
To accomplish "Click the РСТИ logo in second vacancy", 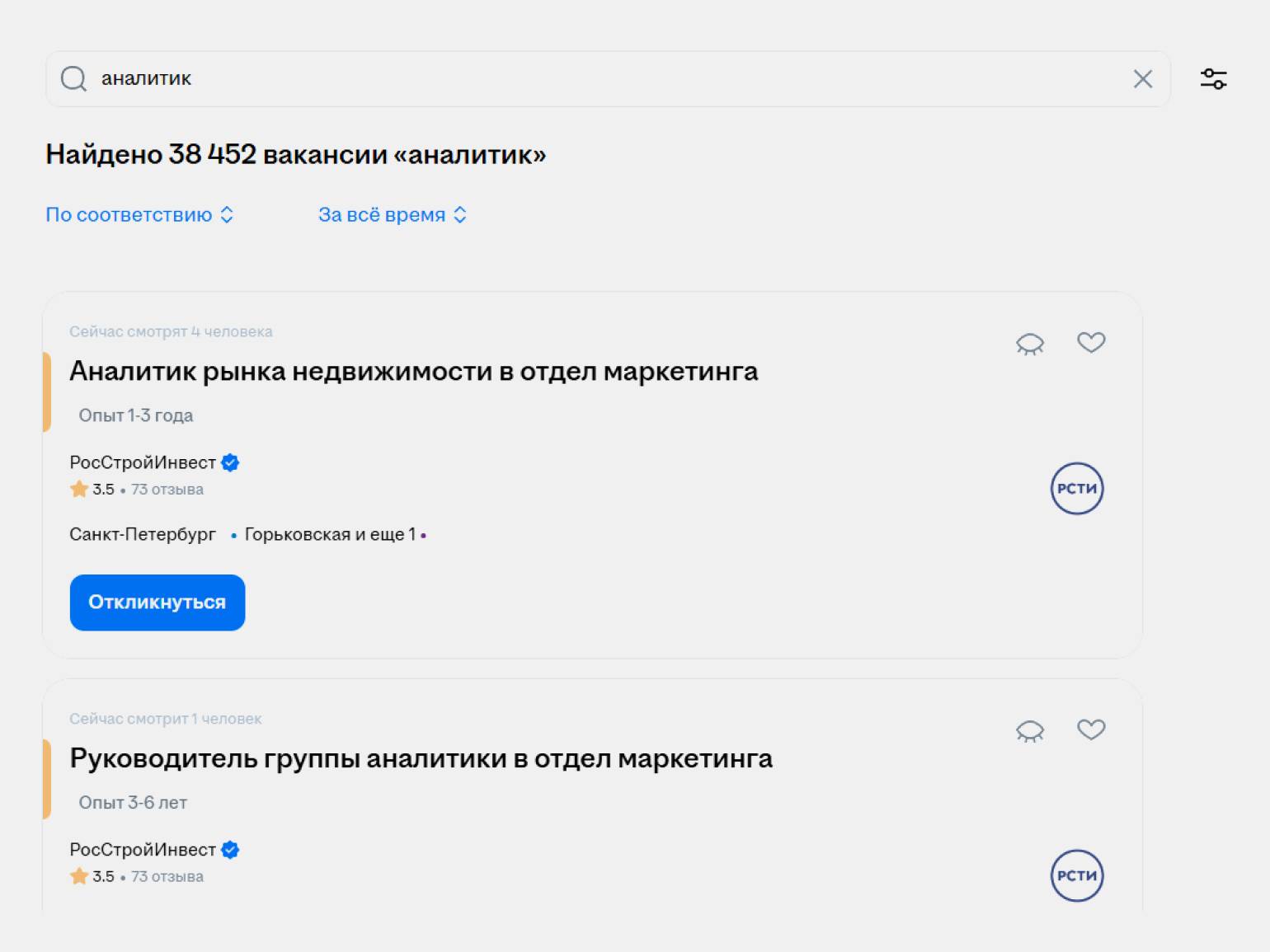I will [x=1076, y=876].
